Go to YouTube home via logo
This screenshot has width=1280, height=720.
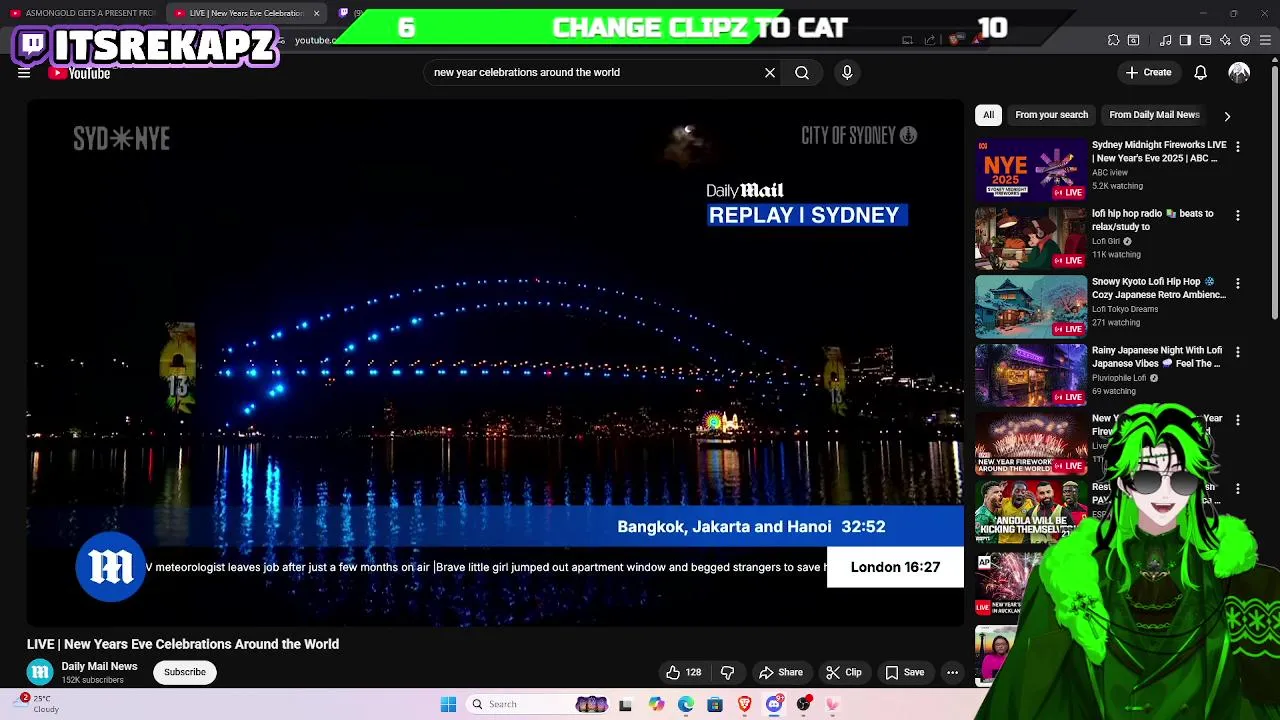tap(79, 73)
